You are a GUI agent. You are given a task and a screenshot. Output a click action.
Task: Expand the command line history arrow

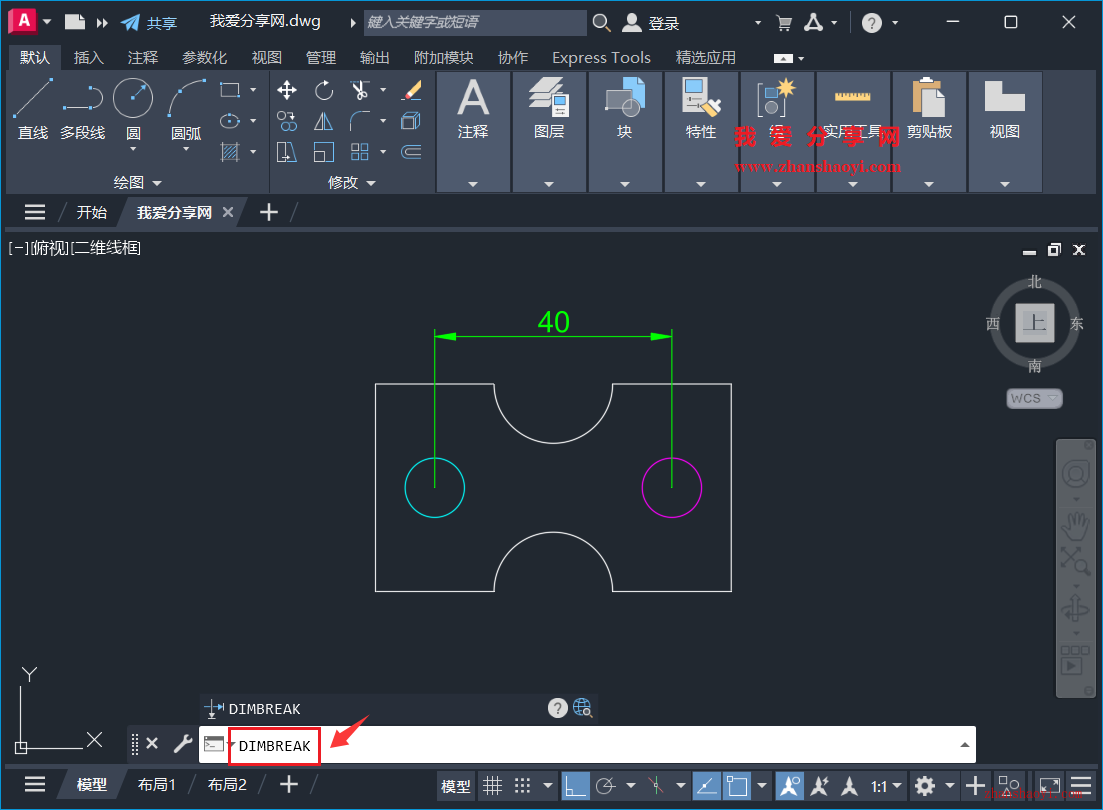coord(964,745)
